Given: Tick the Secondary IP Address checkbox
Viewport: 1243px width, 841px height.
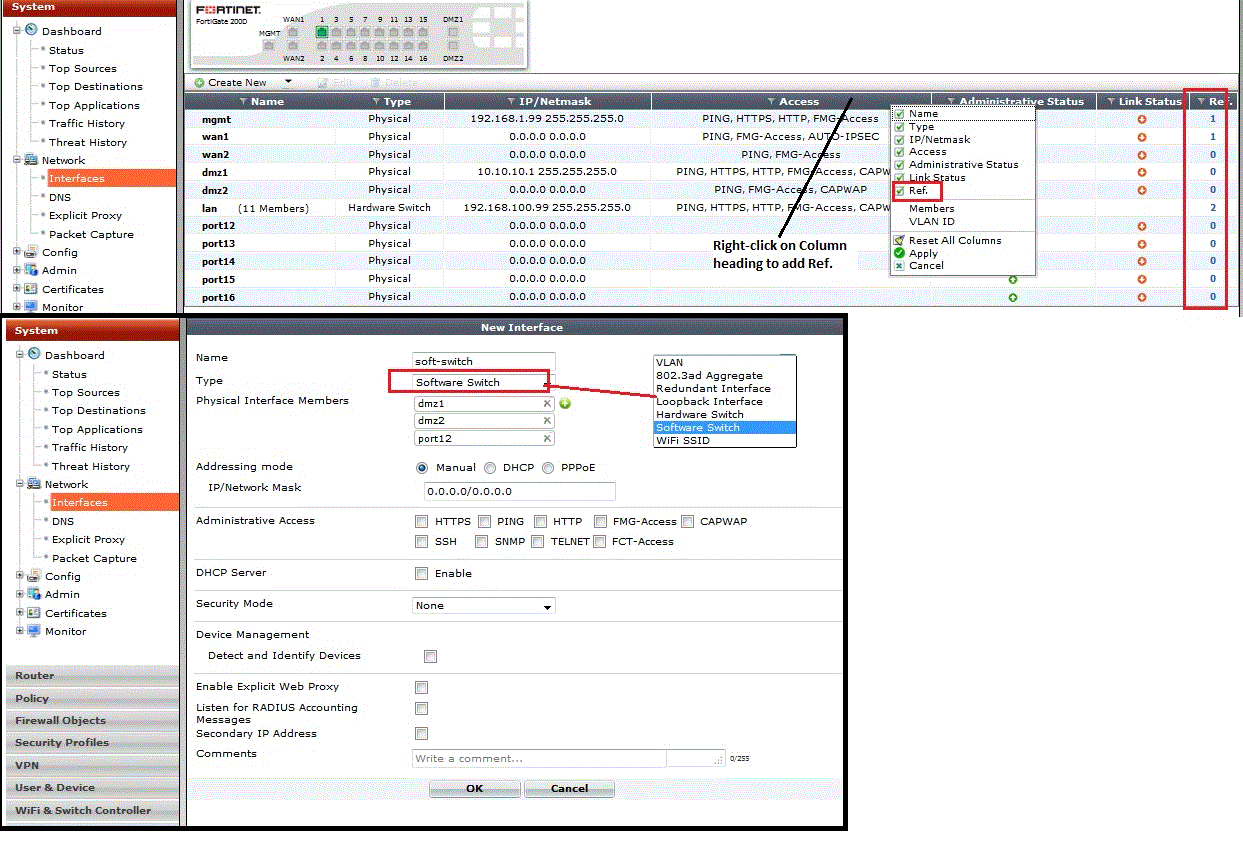Looking at the screenshot, I should coord(421,734).
